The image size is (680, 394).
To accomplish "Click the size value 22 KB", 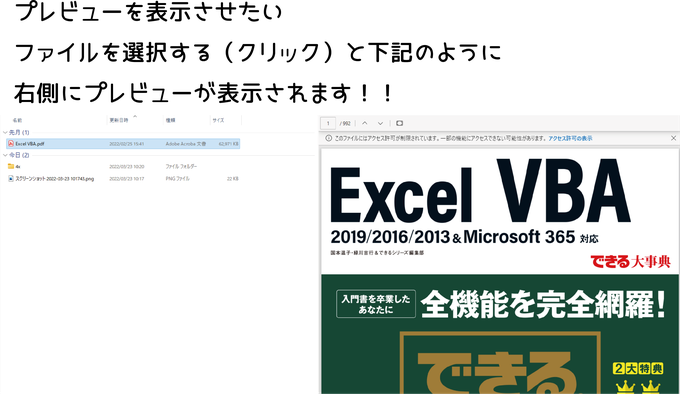I will (233, 179).
